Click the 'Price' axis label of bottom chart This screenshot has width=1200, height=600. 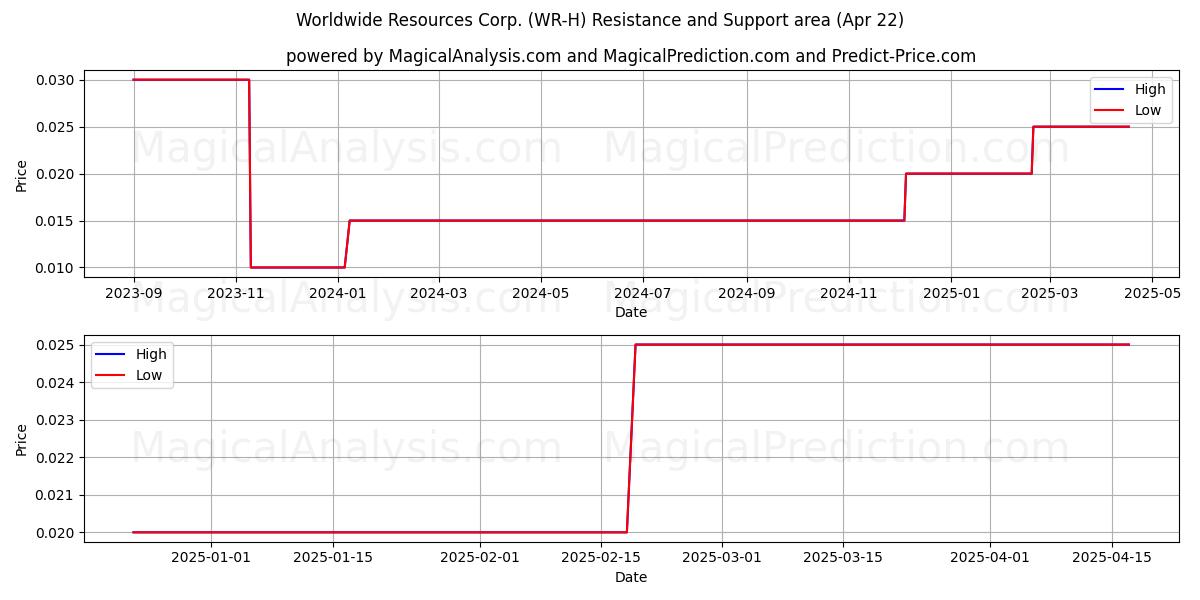coord(22,439)
